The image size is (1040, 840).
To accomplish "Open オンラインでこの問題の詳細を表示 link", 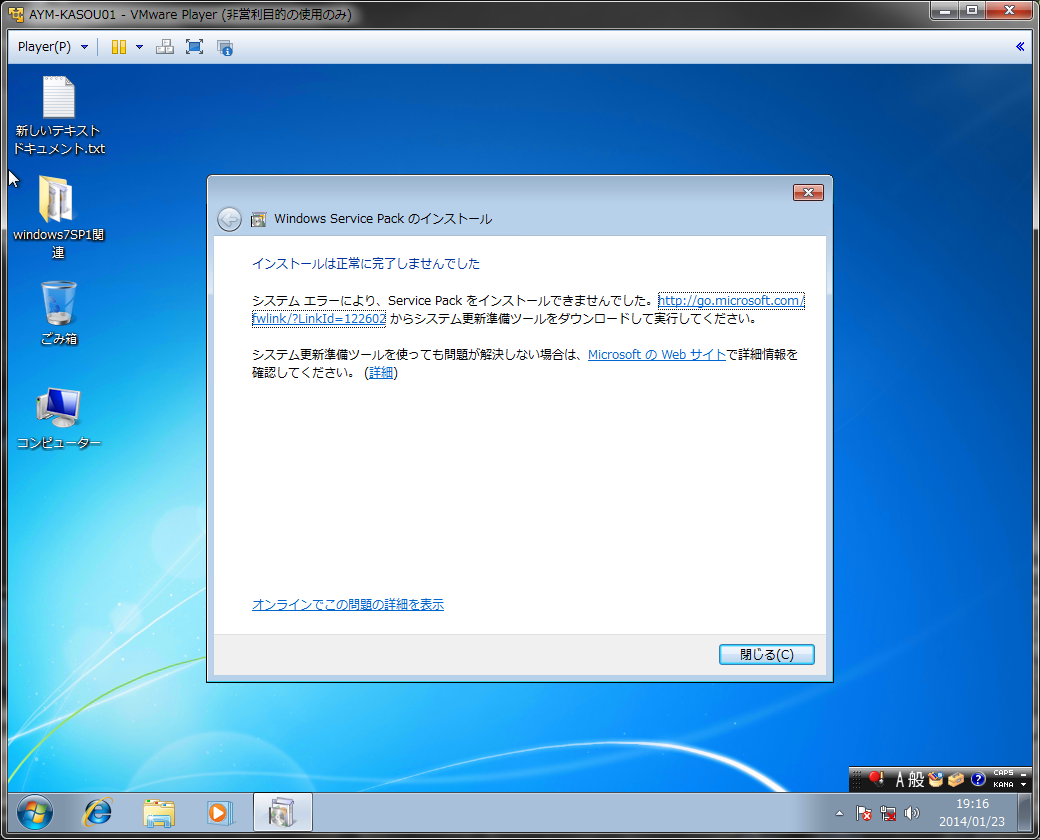I will point(348,604).
